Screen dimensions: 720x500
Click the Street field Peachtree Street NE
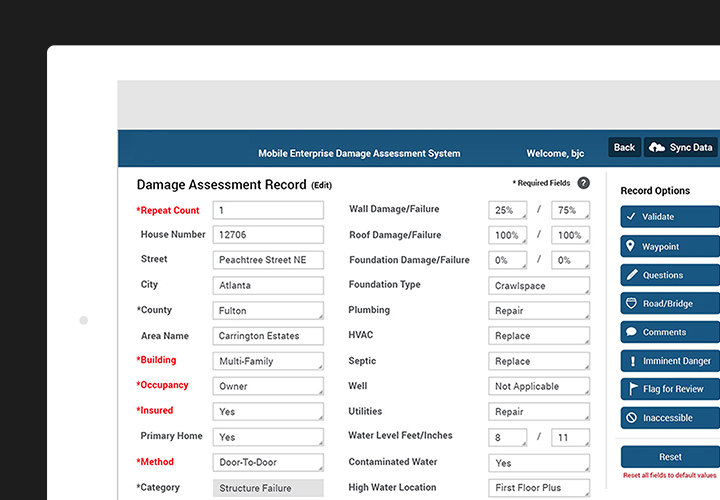pos(268,260)
